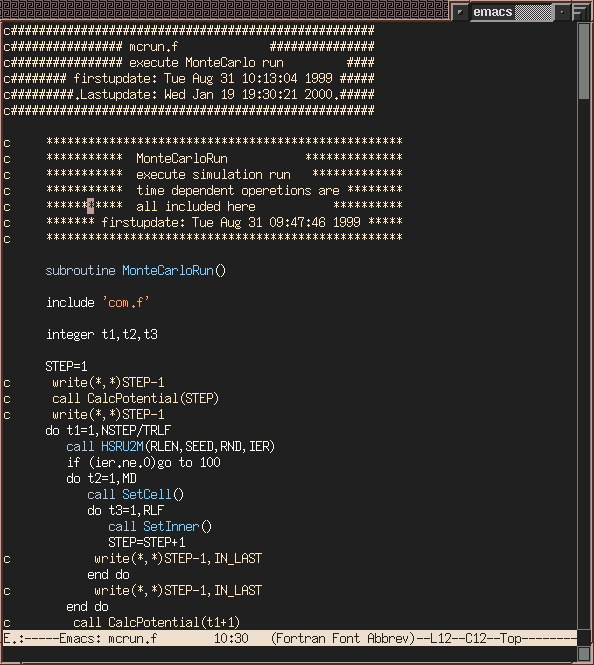Click the 'com.f' include string
The width and height of the screenshot is (594, 665).
click(x=126, y=302)
